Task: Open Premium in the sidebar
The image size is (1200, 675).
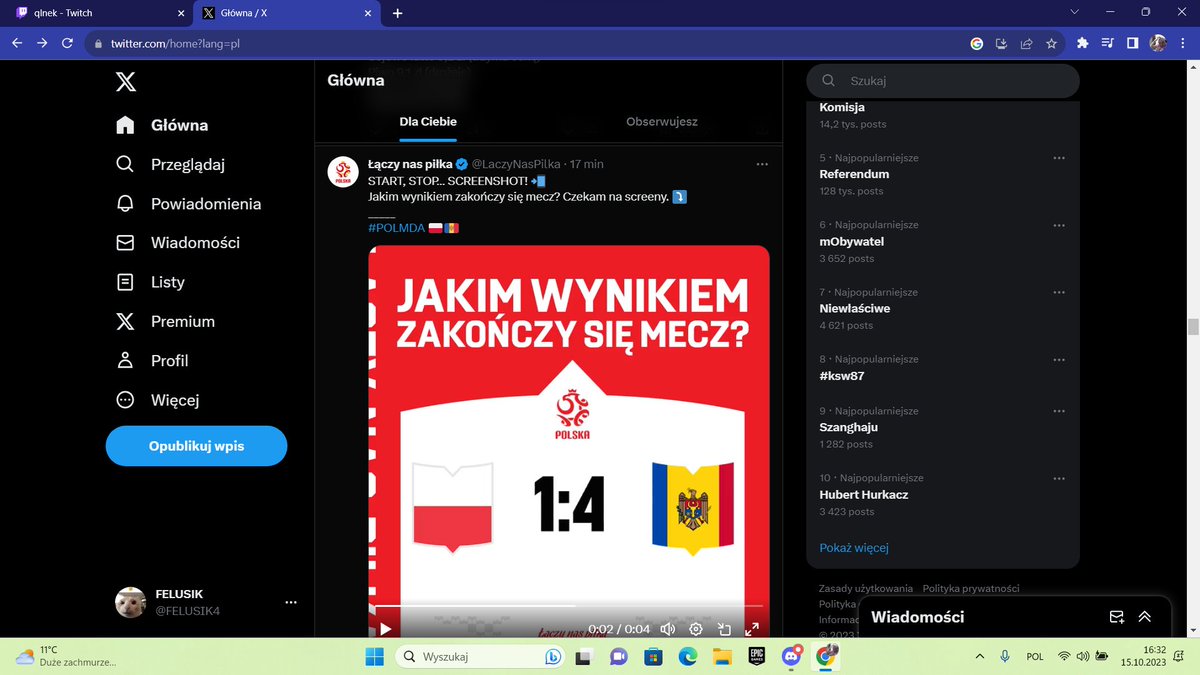Action: (165, 321)
